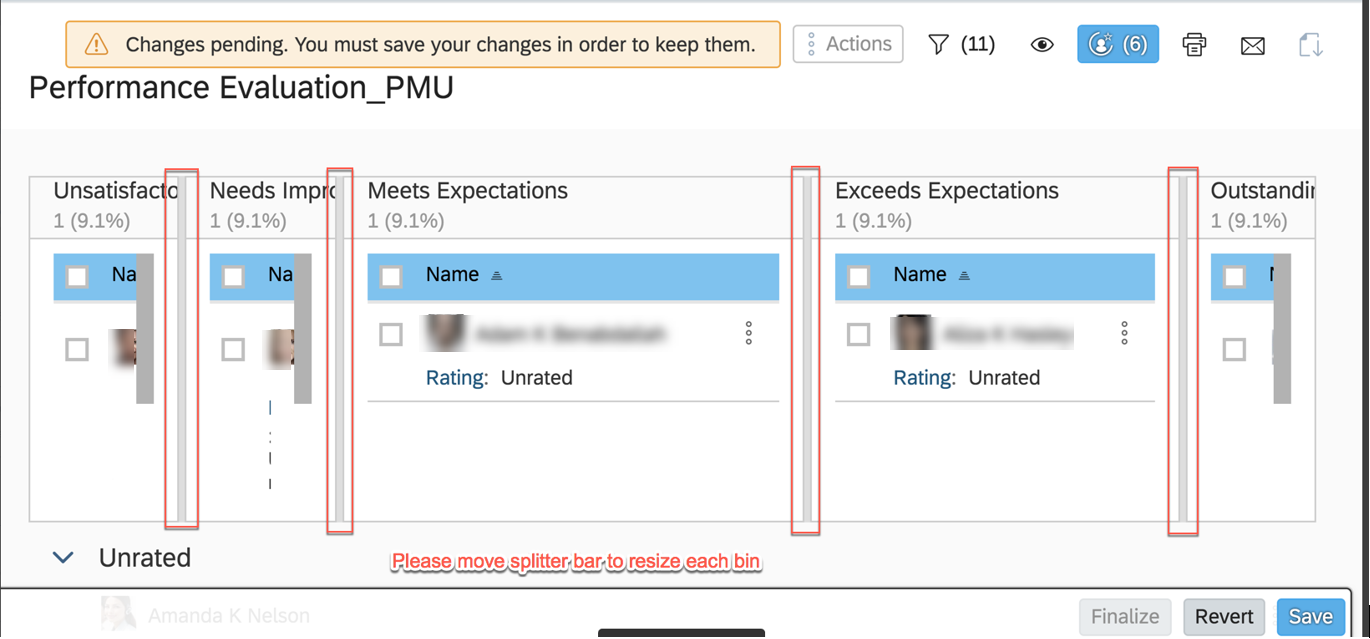Image resolution: width=1370 pixels, height=639 pixels.
Task: Click the print icon
Action: pyautogui.click(x=1194, y=45)
